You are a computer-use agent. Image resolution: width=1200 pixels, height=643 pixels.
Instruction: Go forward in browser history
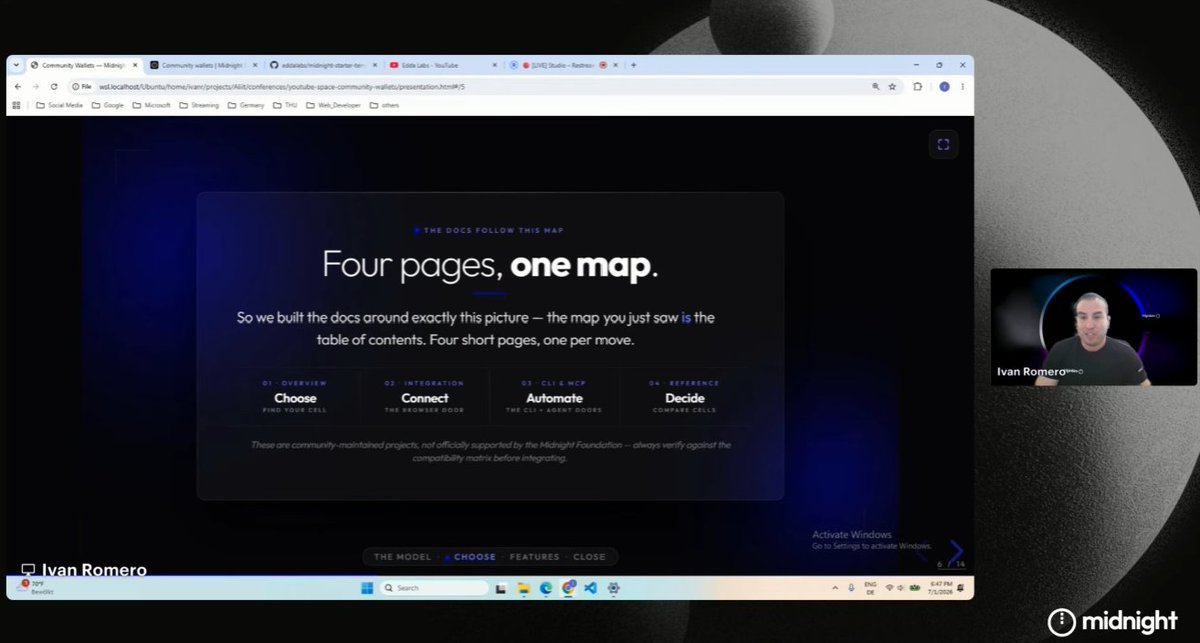(36, 87)
